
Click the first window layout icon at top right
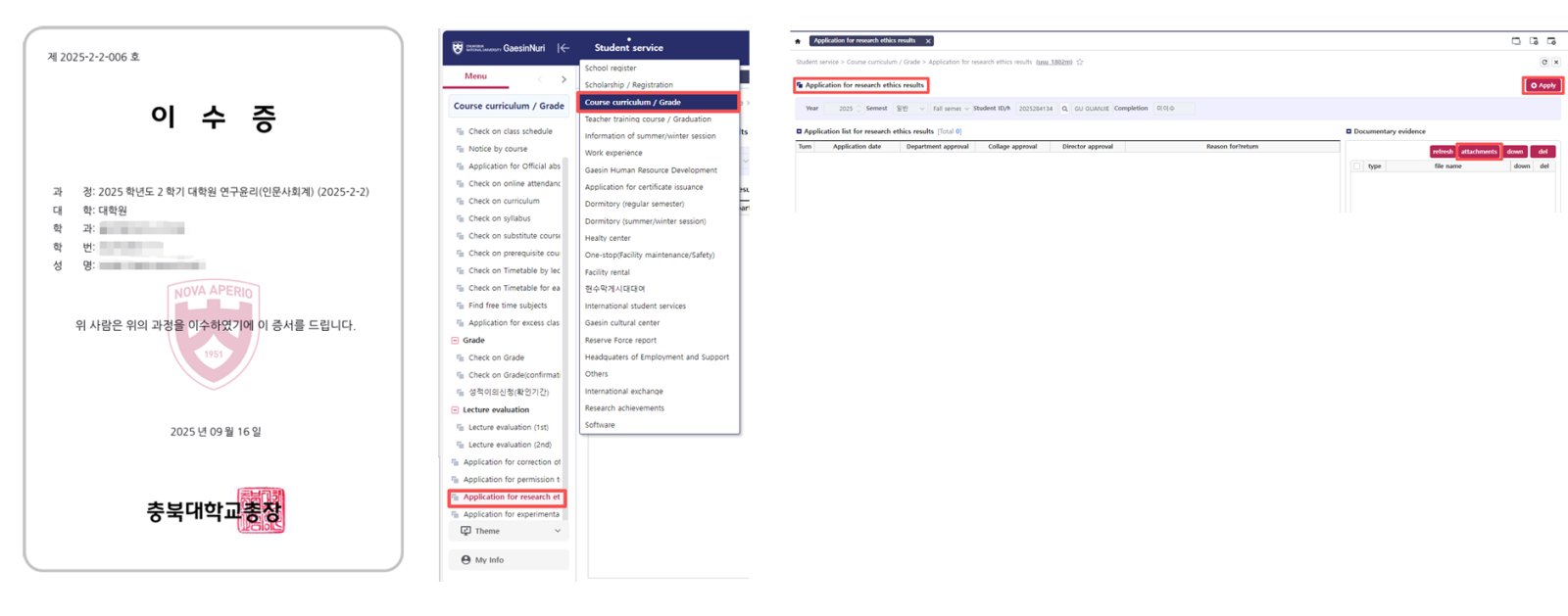point(1516,41)
